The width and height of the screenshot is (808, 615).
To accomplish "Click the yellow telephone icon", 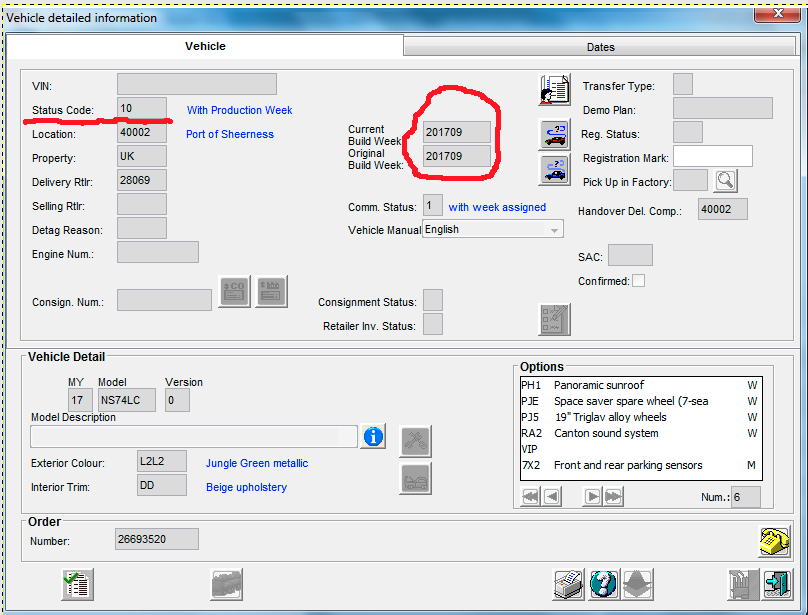I will pyautogui.click(x=774, y=541).
